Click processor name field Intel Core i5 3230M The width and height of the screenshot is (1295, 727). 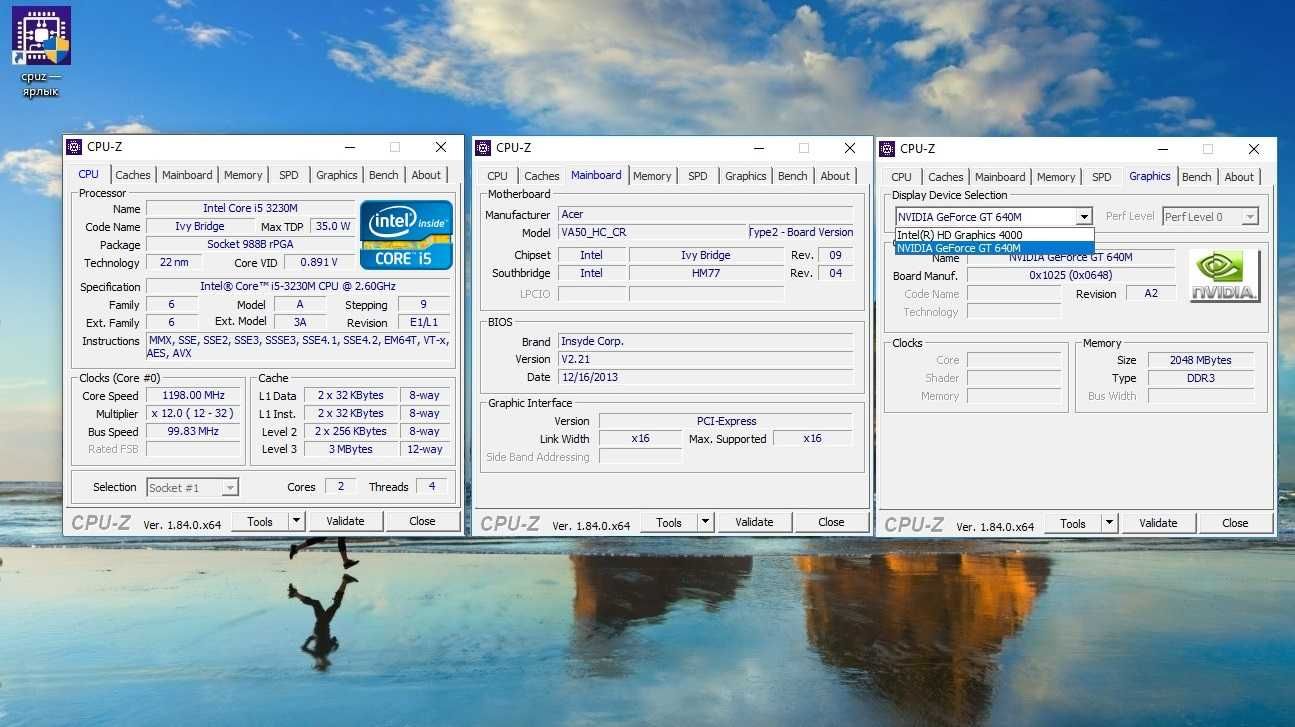click(x=250, y=208)
